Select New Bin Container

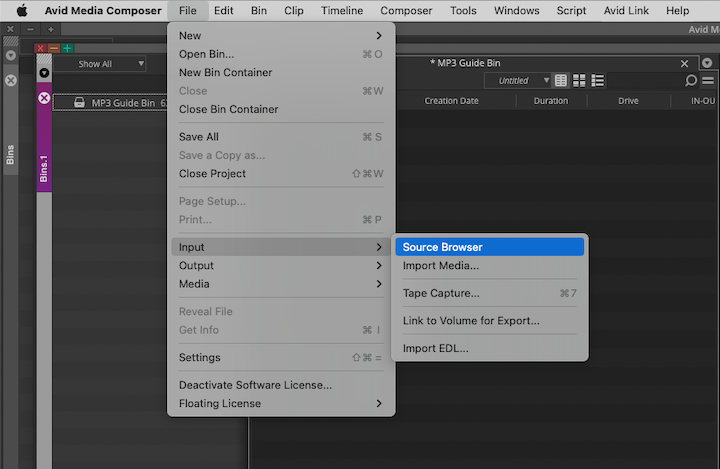tap(281, 73)
